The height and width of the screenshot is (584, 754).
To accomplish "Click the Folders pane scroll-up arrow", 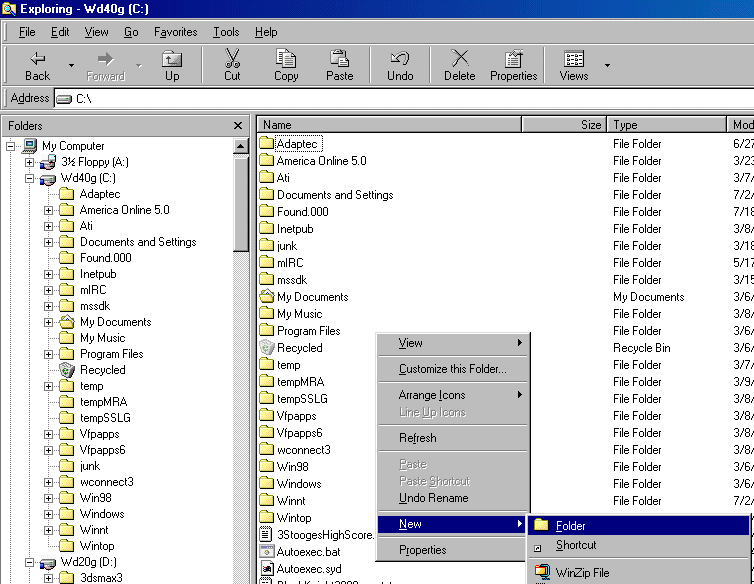I will point(241,146).
